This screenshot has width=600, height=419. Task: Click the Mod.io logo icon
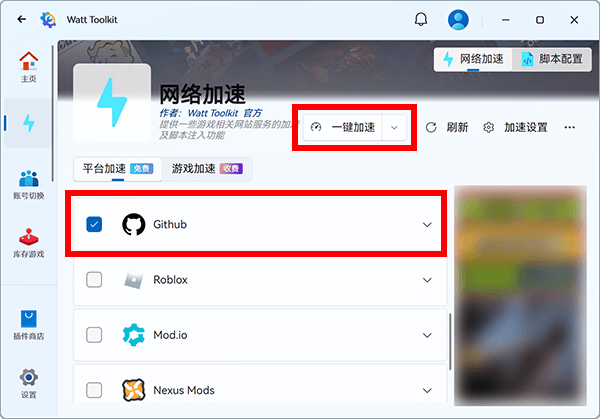click(x=134, y=335)
